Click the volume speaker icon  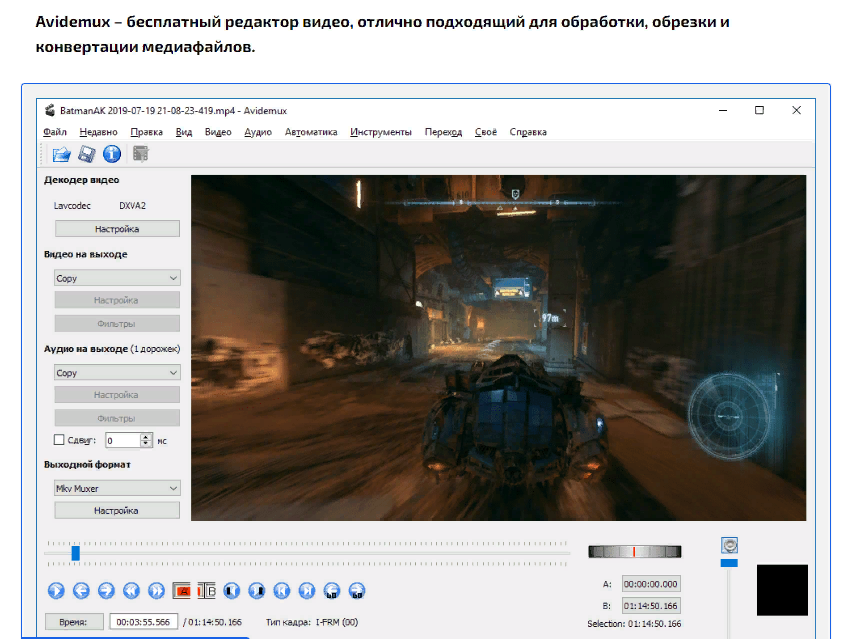pyautogui.click(x=729, y=545)
